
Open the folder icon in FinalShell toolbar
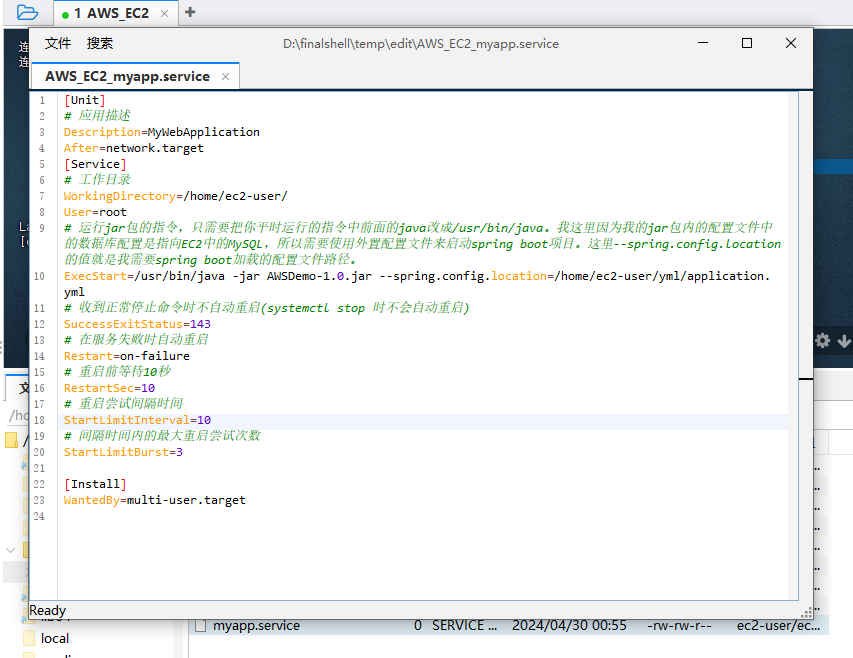(x=27, y=12)
